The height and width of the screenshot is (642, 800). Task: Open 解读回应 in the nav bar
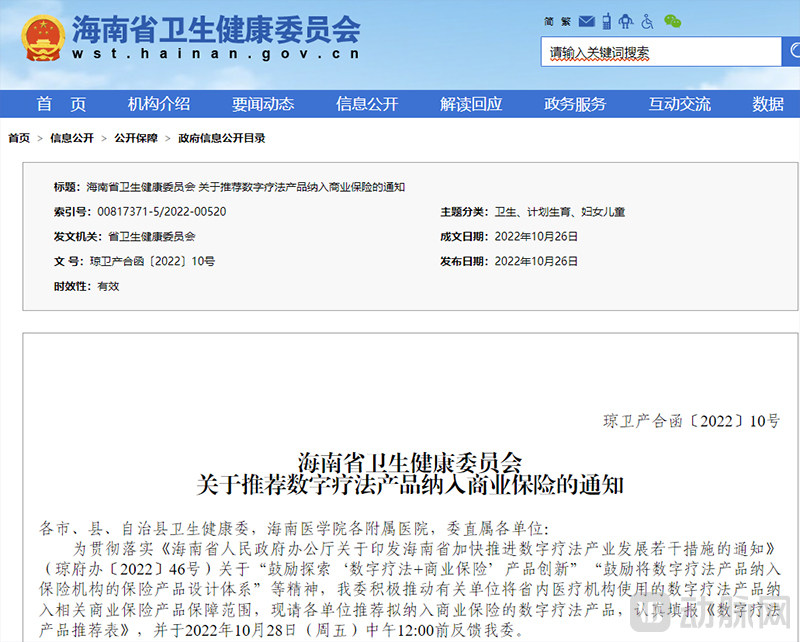click(x=471, y=104)
